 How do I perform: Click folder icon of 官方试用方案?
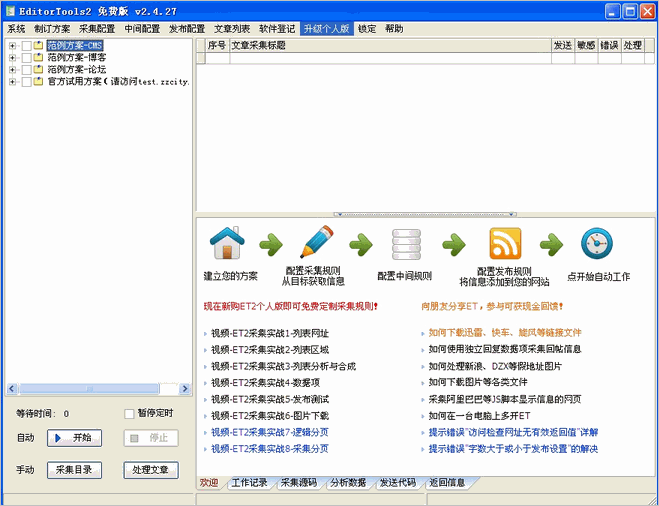coord(38,82)
